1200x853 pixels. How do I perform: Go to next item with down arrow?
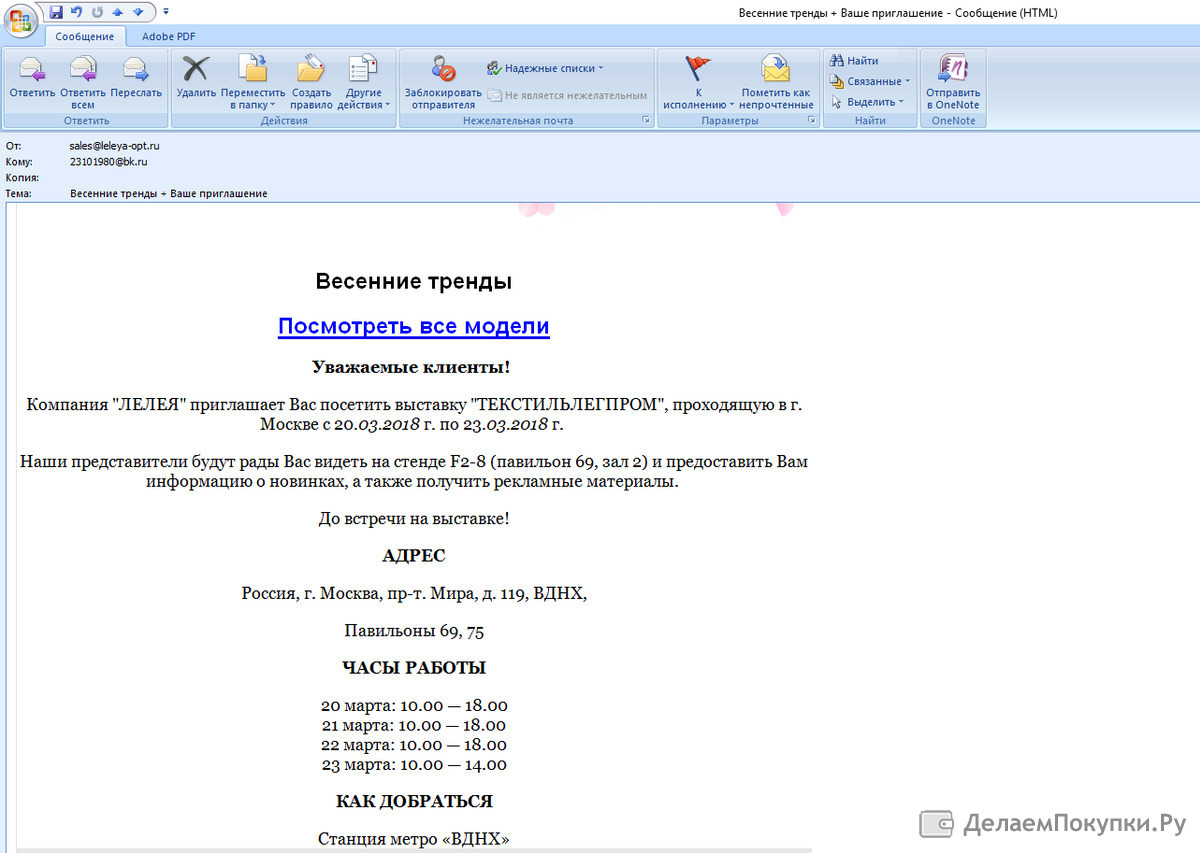tap(138, 12)
